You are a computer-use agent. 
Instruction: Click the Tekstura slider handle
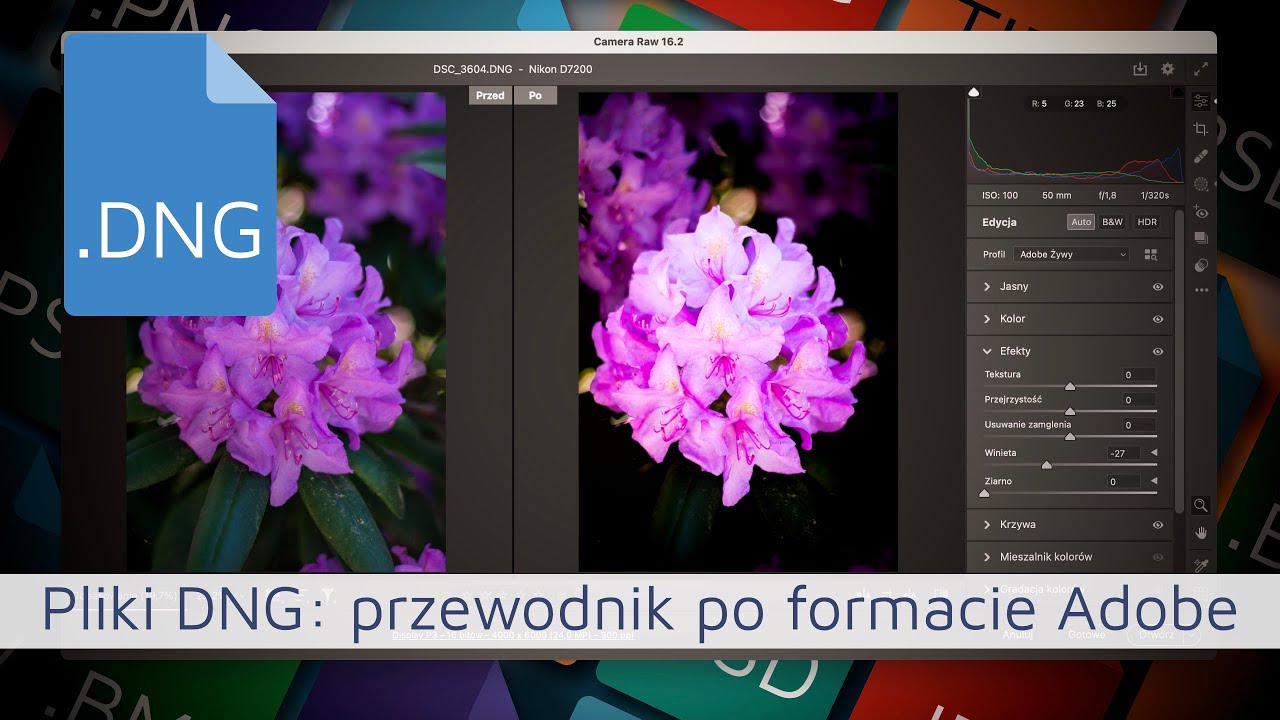click(x=1070, y=385)
